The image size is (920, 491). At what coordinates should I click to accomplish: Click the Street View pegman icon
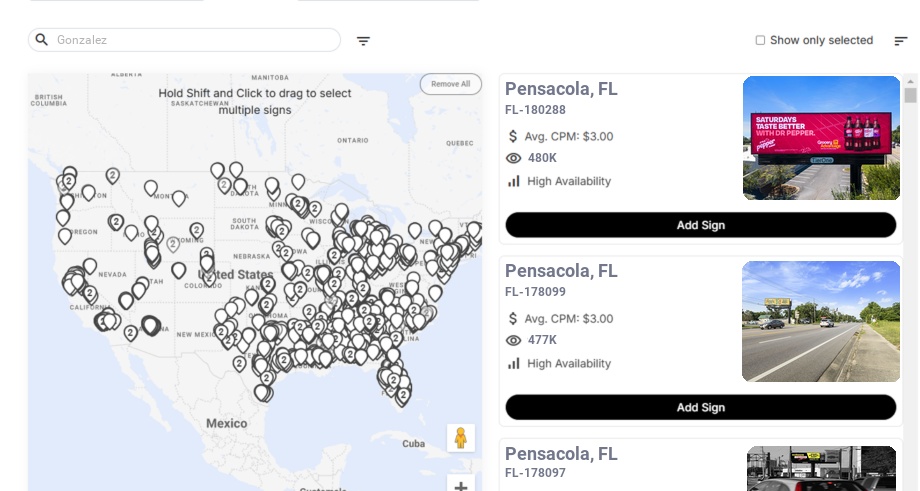click(x=460, y=438)
